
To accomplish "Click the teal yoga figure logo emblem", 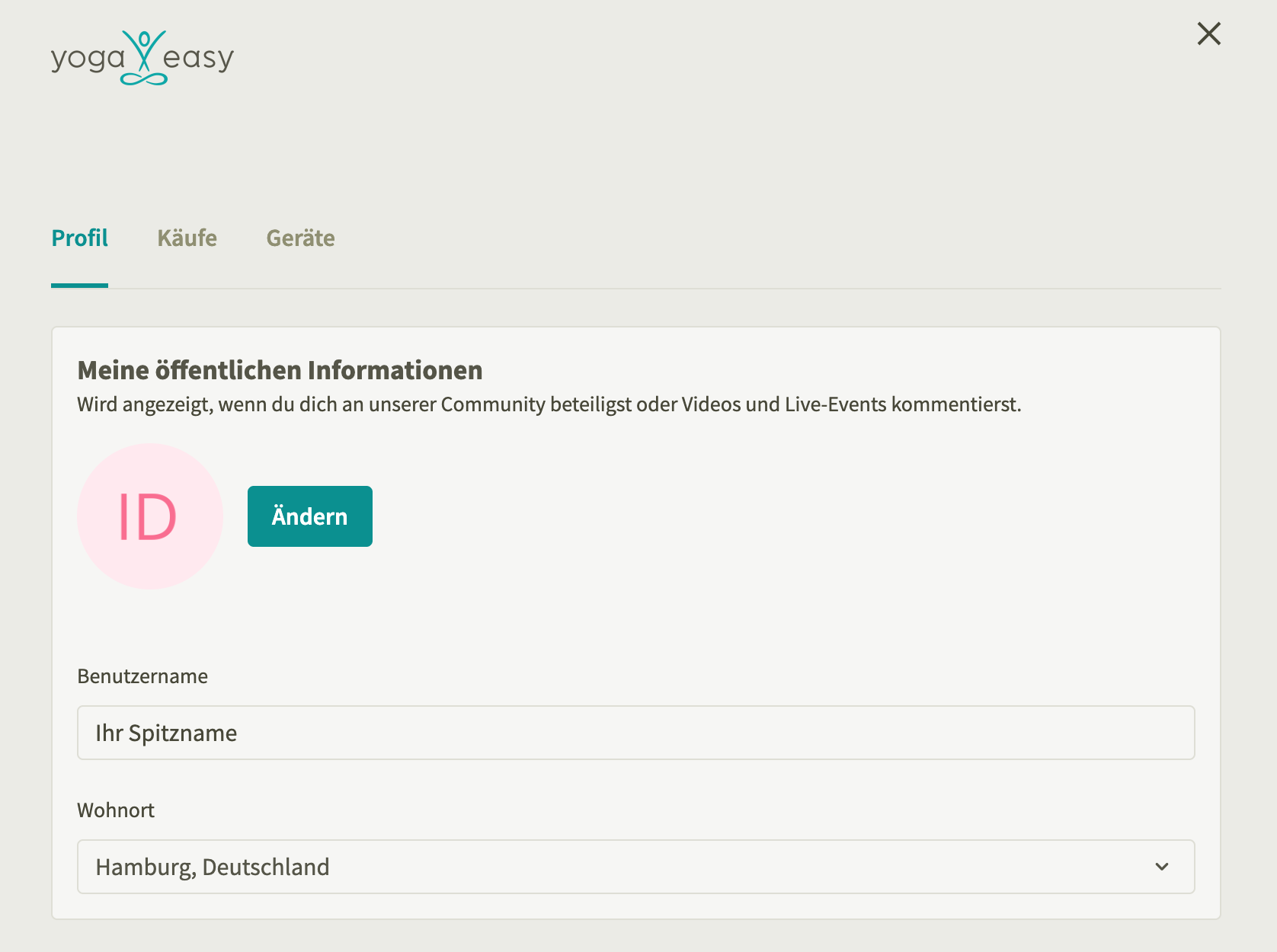I will tap(144, 56).
